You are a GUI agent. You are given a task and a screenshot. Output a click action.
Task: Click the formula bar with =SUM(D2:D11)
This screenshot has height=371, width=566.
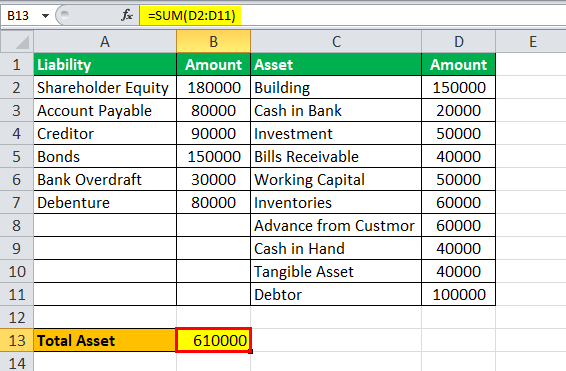coord(352,16)
